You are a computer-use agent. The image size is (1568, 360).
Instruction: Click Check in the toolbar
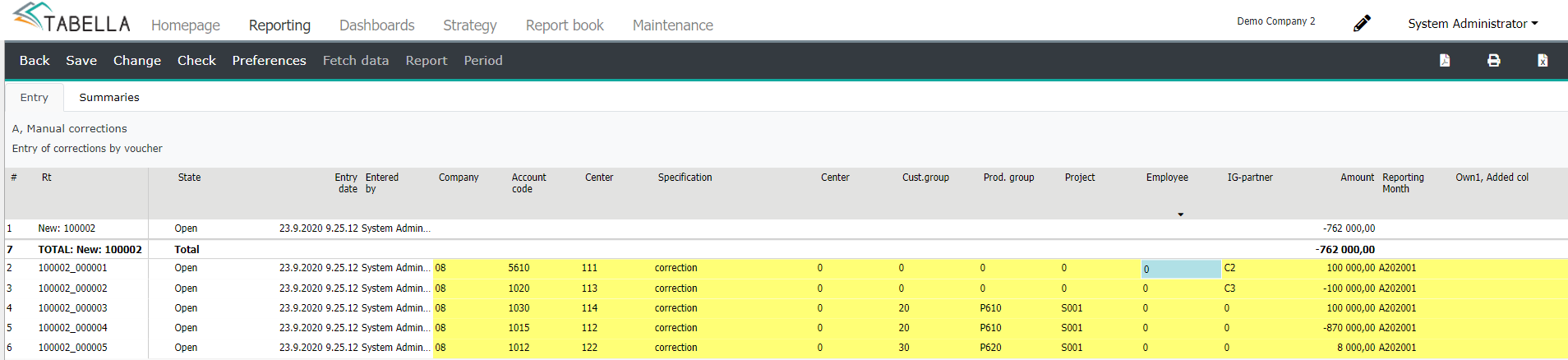coord(196,61)
